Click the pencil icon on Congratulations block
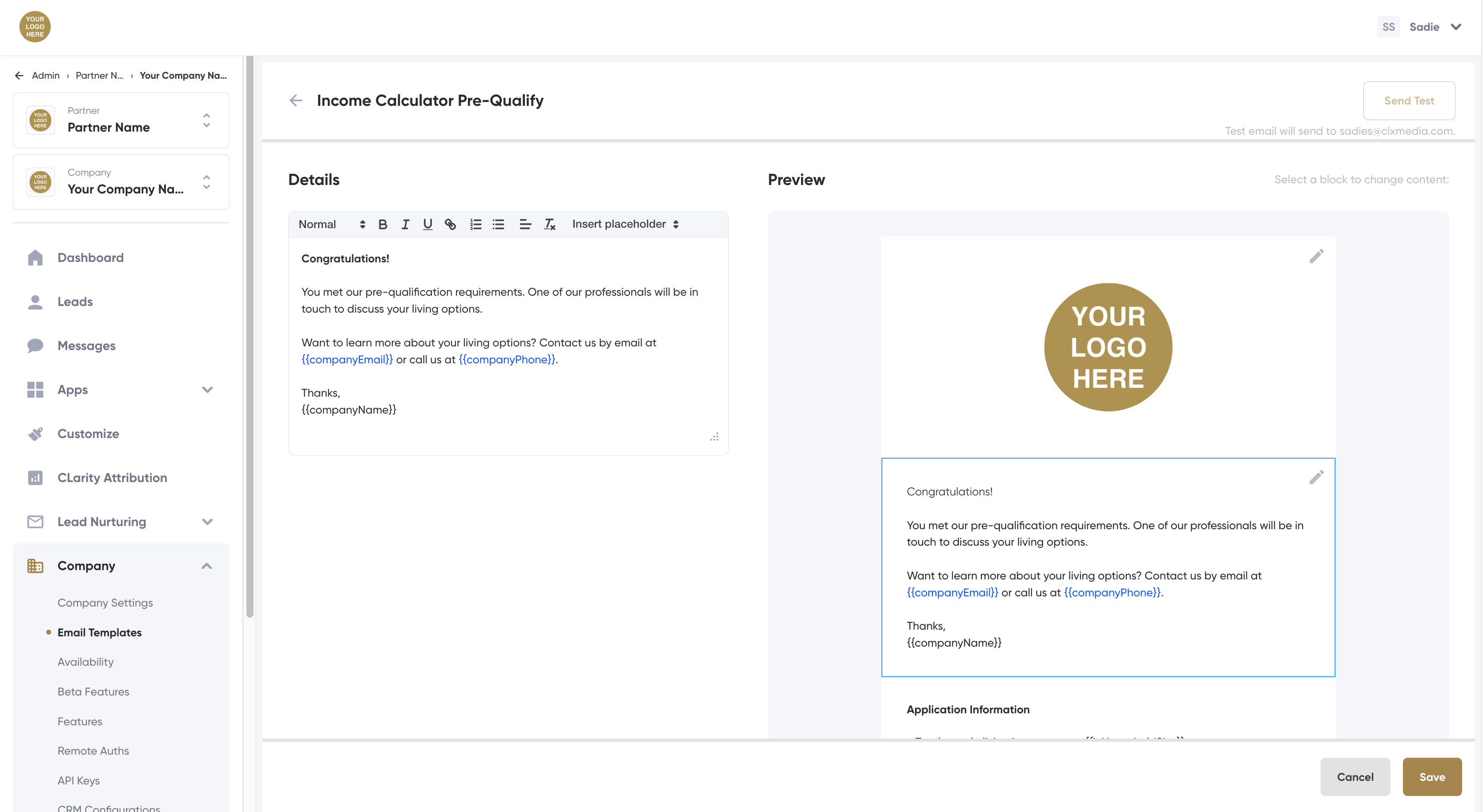This screenshot has height=812, width=1483. [x=1316, y=477]
